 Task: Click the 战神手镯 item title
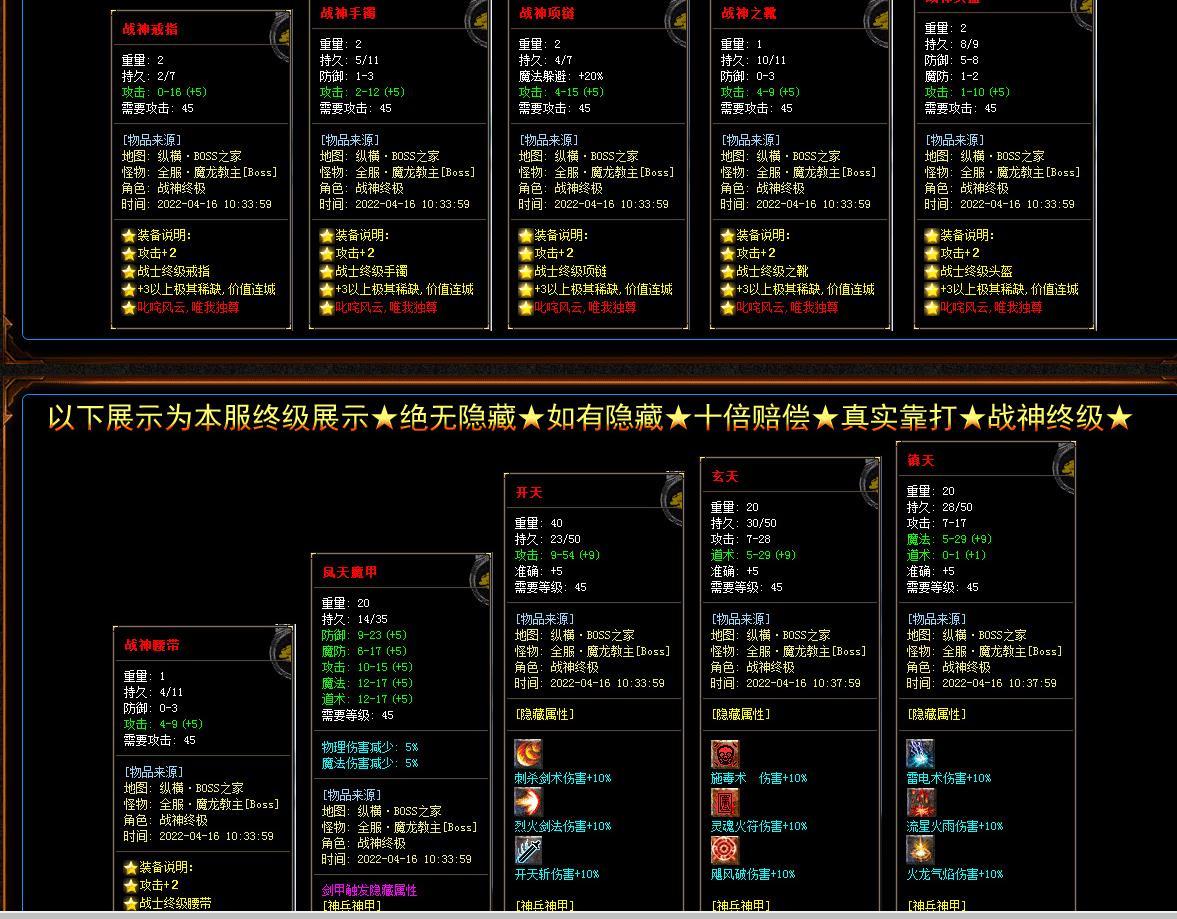pos(349,14)
